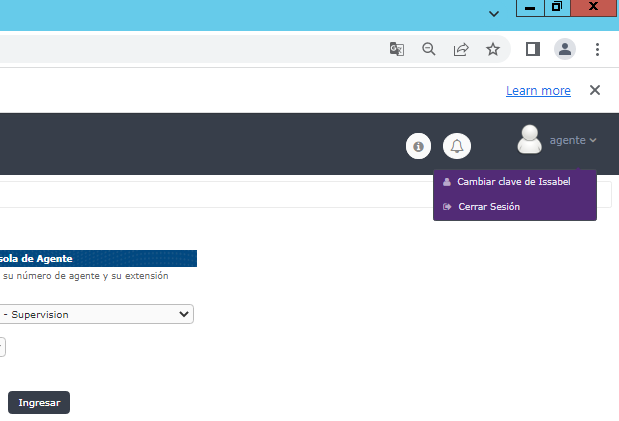The height and width of the screenshot is (421, 619).
Task: Click the share page icon
Action: point(461,49)
